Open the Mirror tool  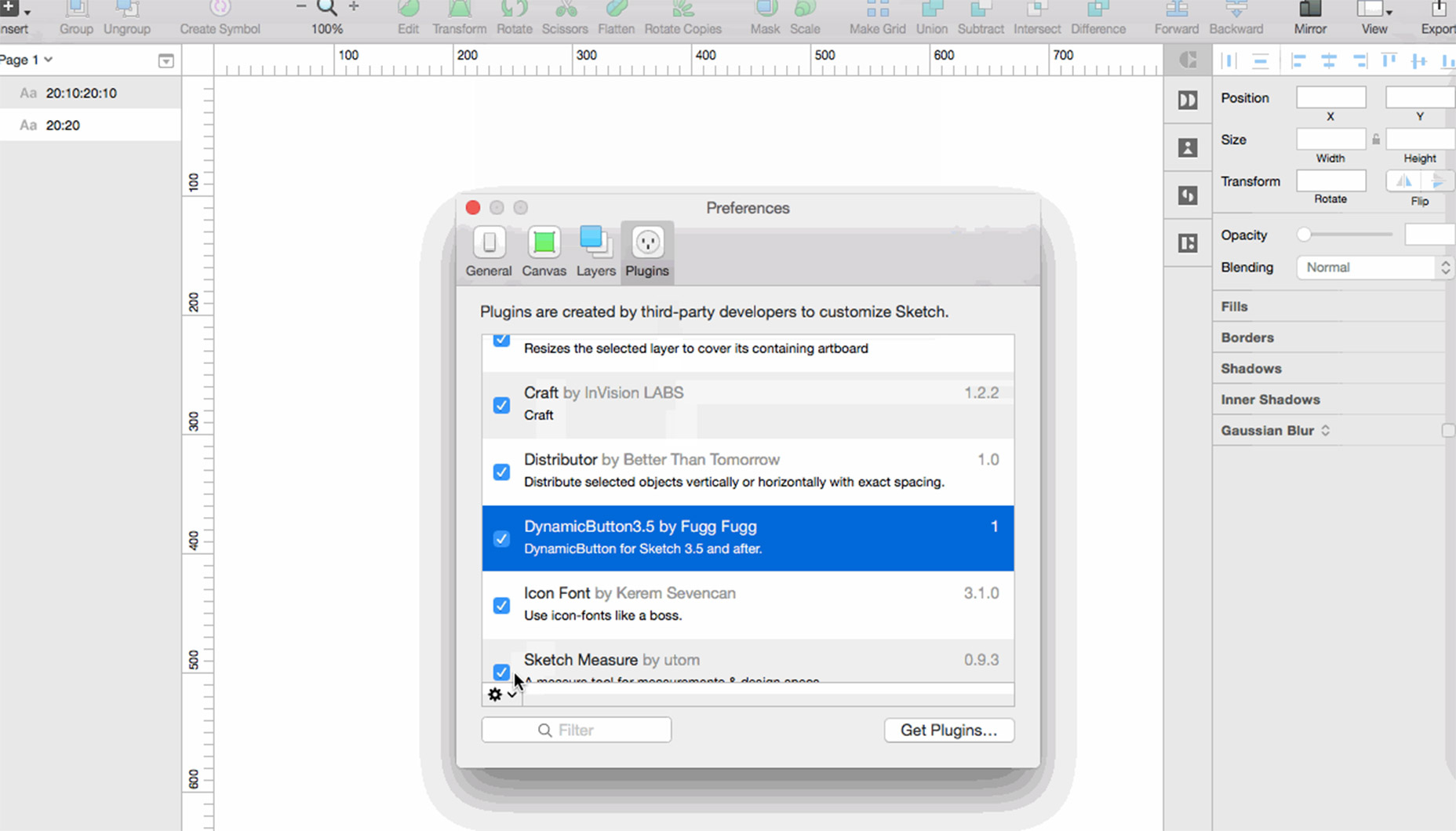(x=1309, y=11)
